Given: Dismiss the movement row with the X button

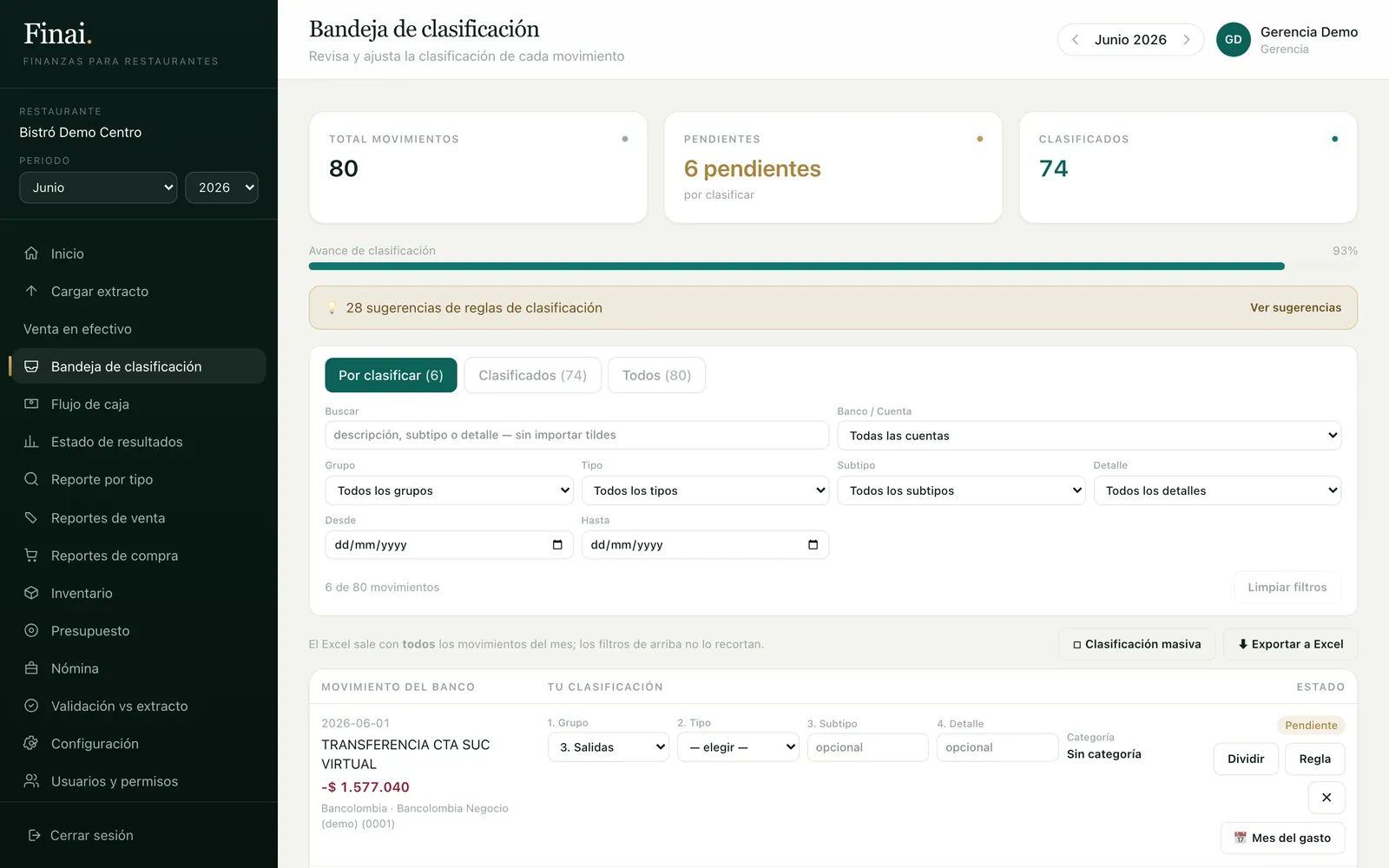Looking at the screenshot, I should pos(1326,798).
